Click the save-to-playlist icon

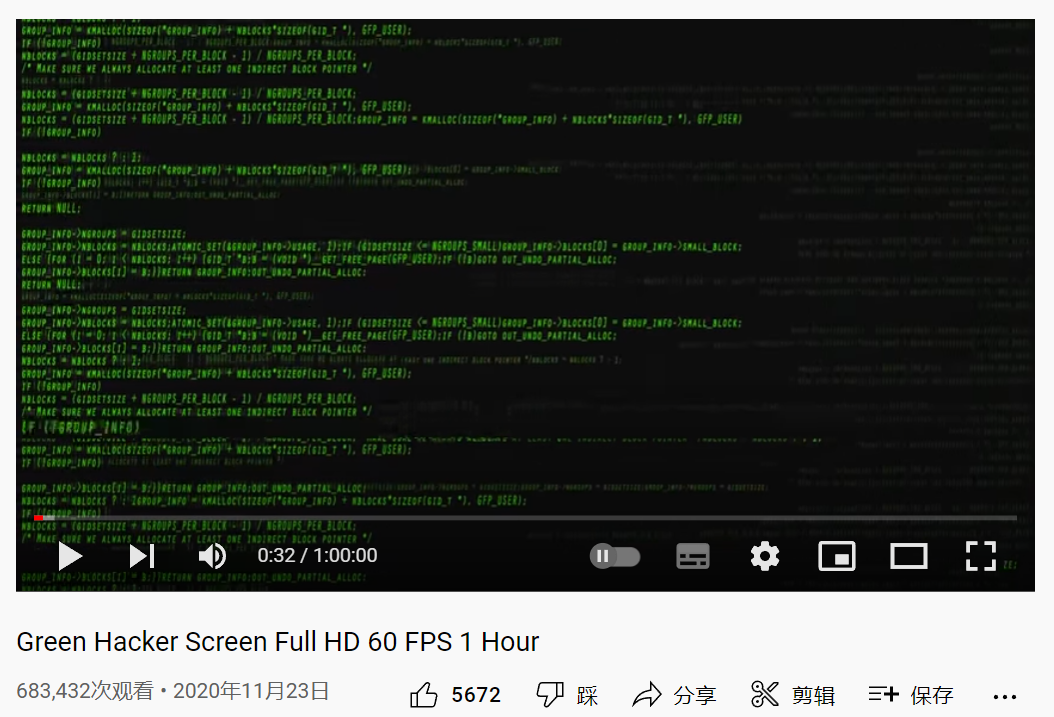click(883, 693)
